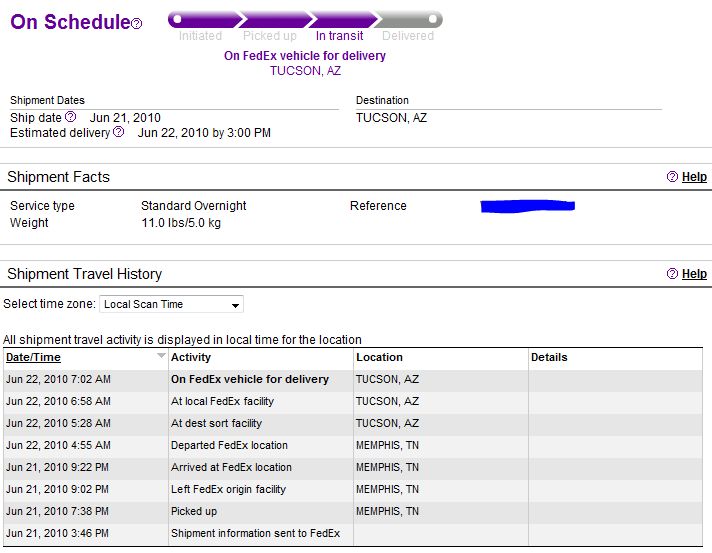Click the Estimated delivery question mark icon
Viewport: 712px width, 553px height.
118,132
